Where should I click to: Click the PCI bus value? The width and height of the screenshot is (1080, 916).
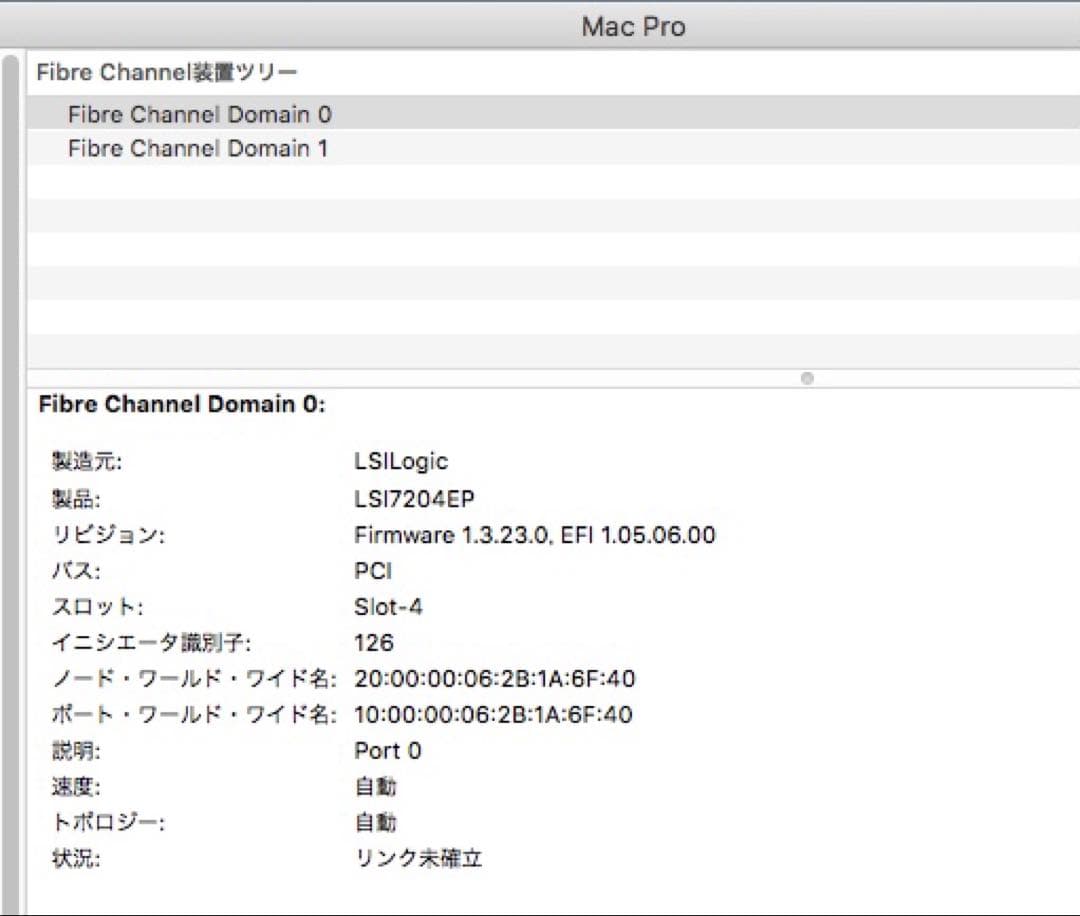(370, 571)
